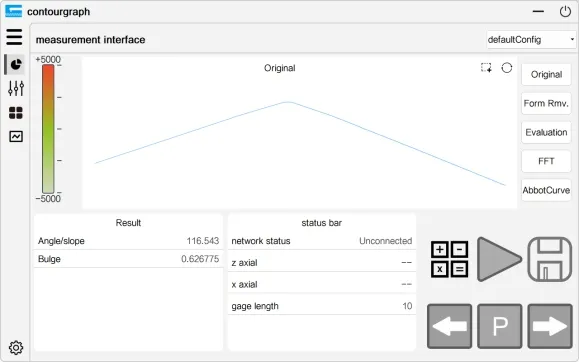Viewport: 579px width, 362px height.
Task: Activate the rectangle selection zoom tool
Action: point(486,68)
